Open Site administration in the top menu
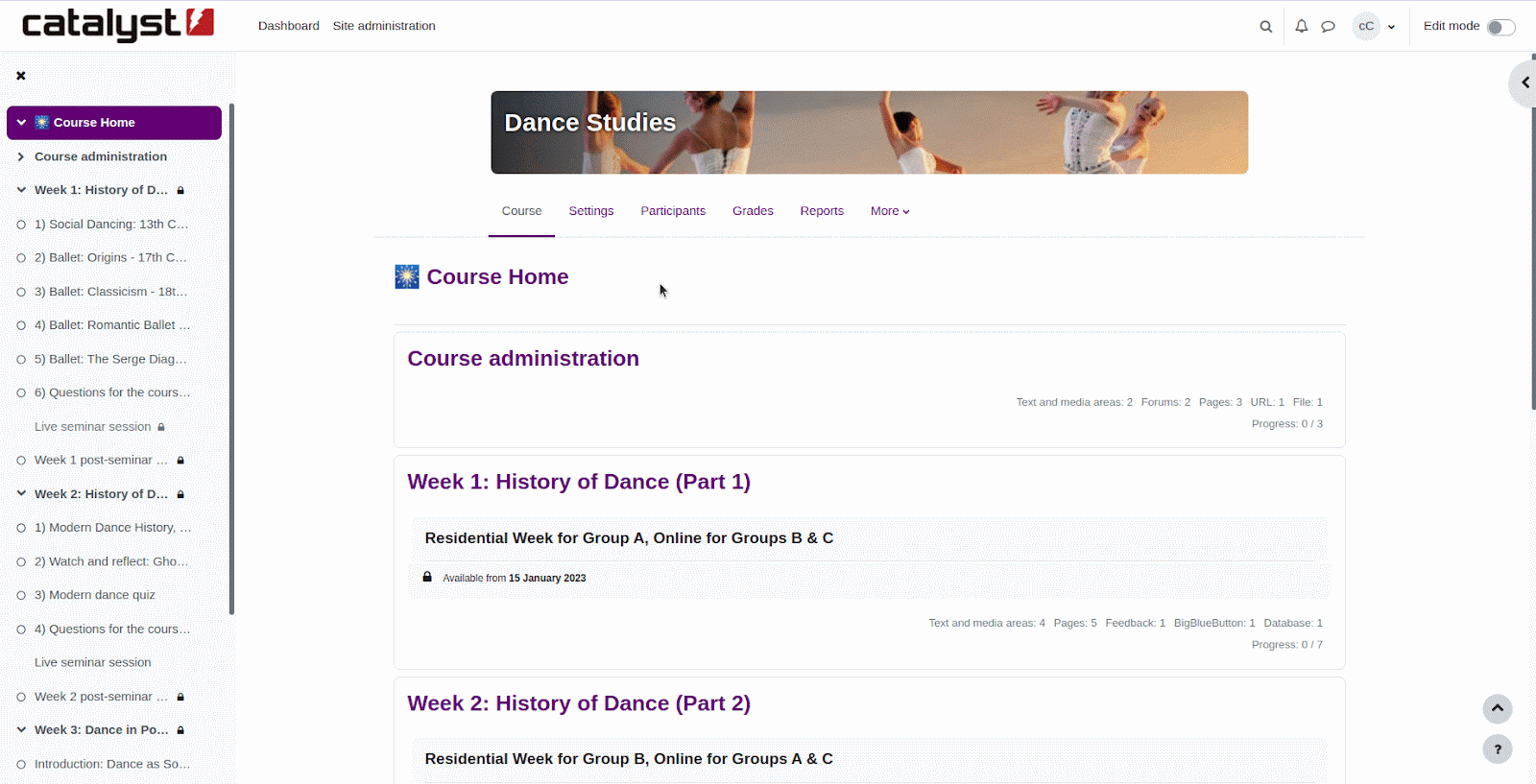 384,26
